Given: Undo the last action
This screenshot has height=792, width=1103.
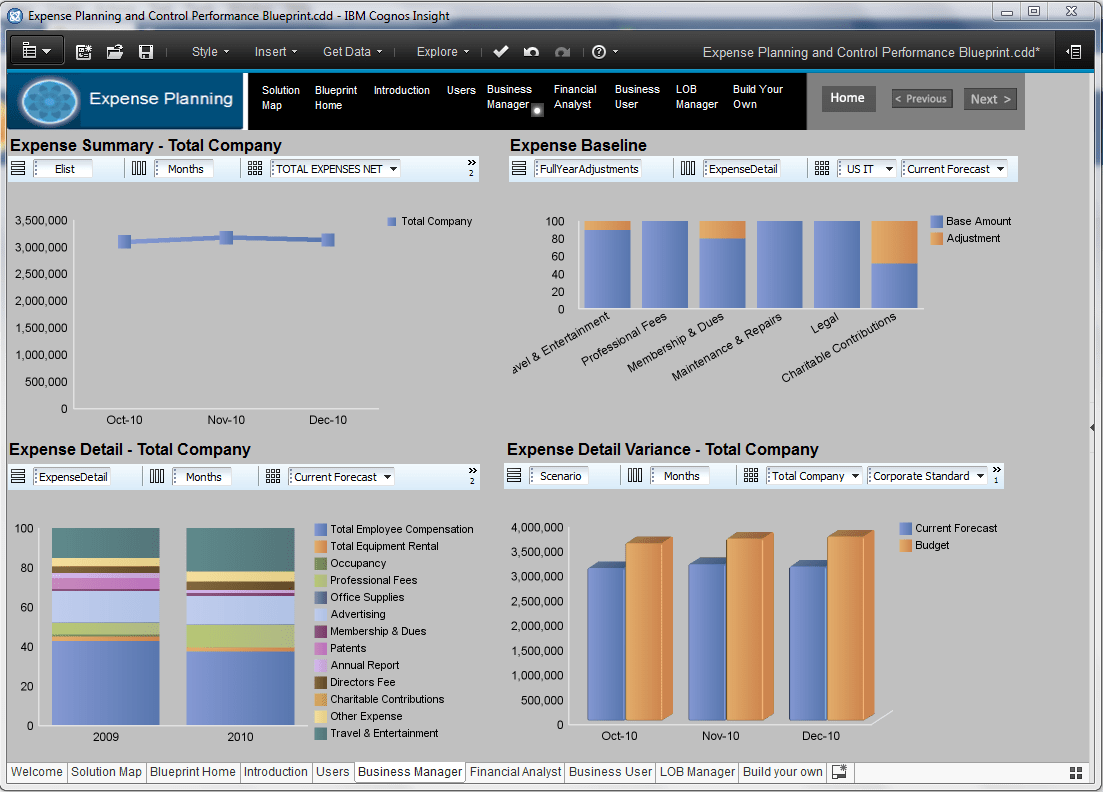Looking at the screenshot, I should [531, 52].
